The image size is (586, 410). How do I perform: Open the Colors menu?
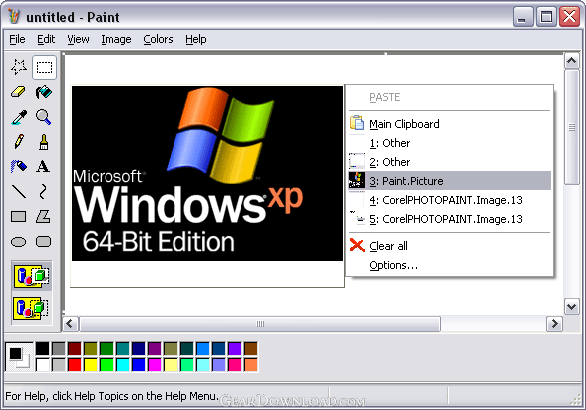158,39
